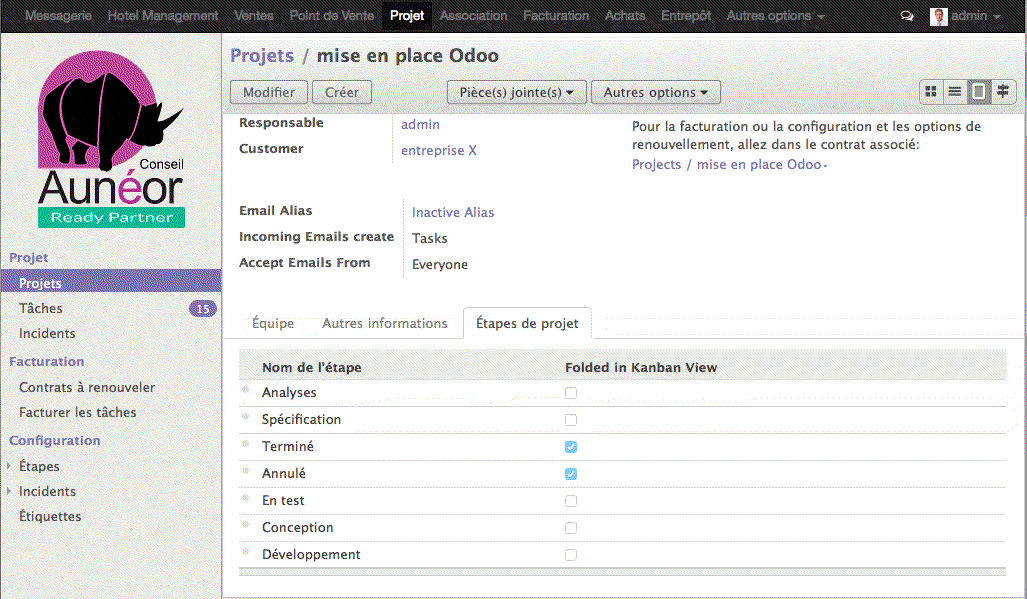Enable folding for the Conception stage
1027x599 pixels.
570,527
